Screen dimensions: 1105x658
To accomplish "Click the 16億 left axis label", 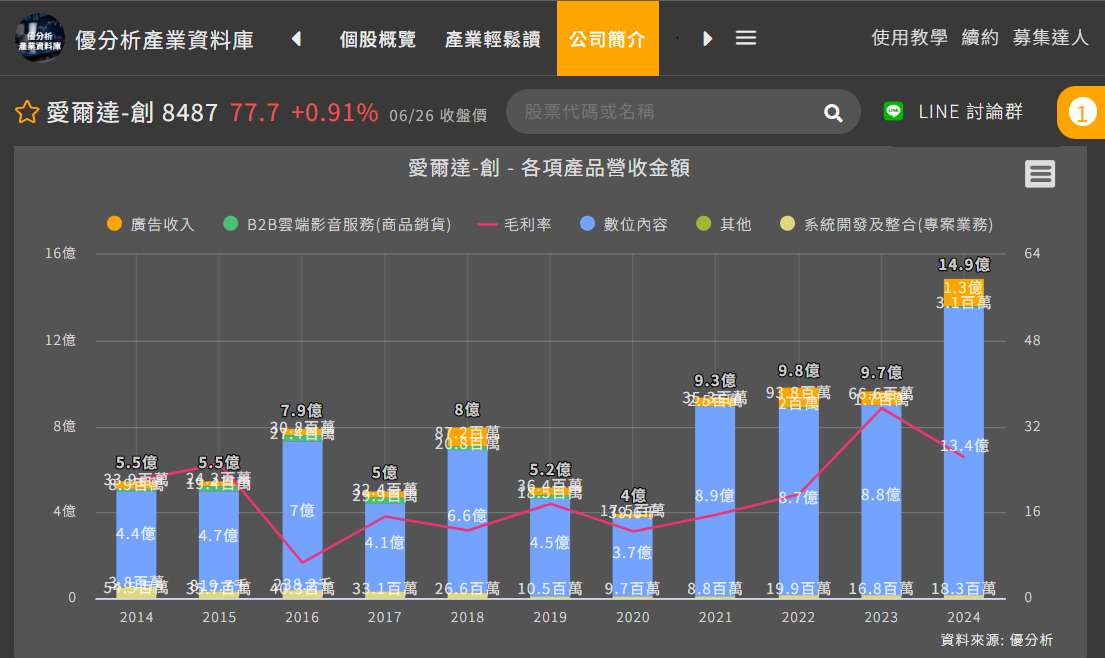I will click(61, 253).
